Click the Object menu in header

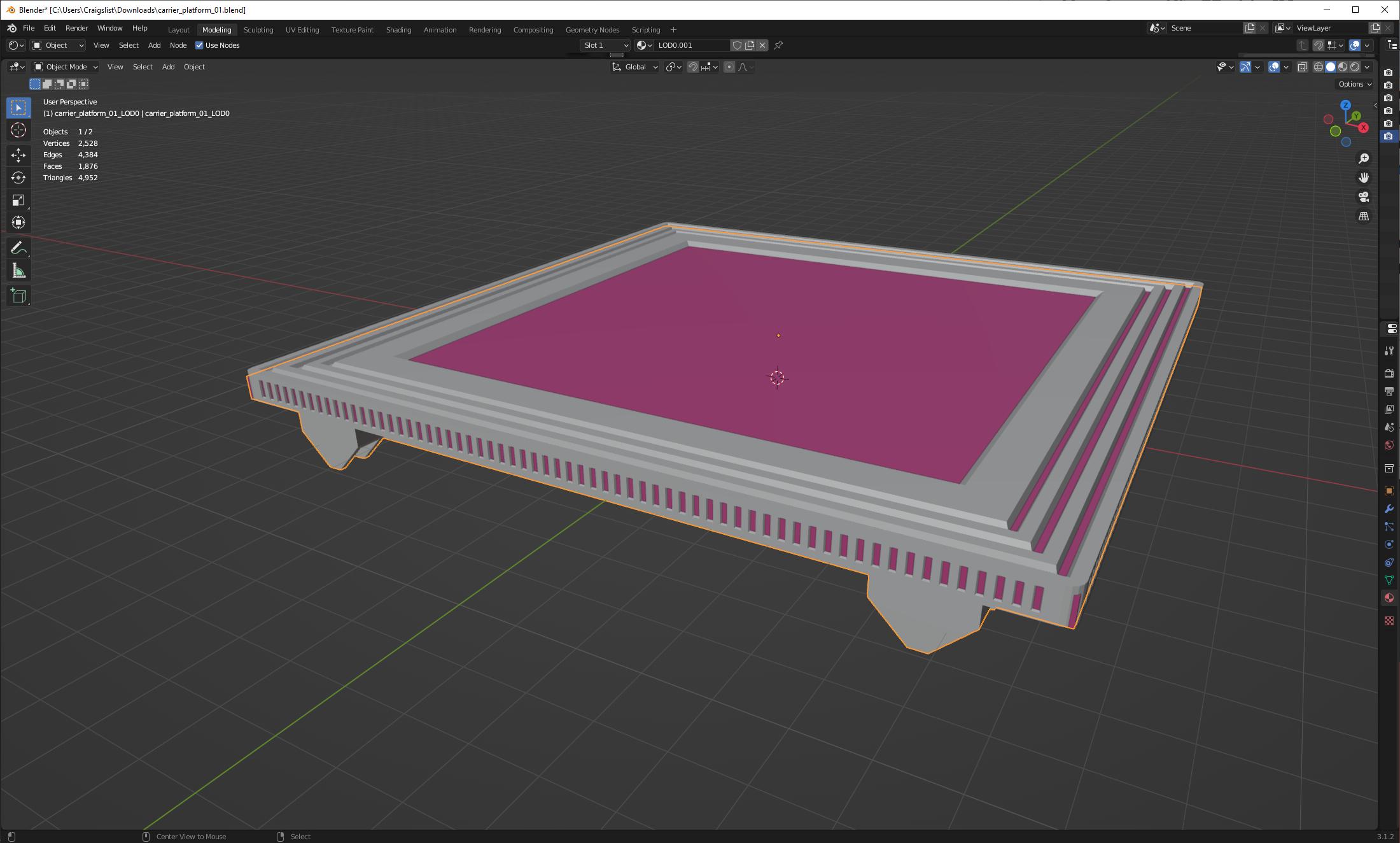coord(194,67)
